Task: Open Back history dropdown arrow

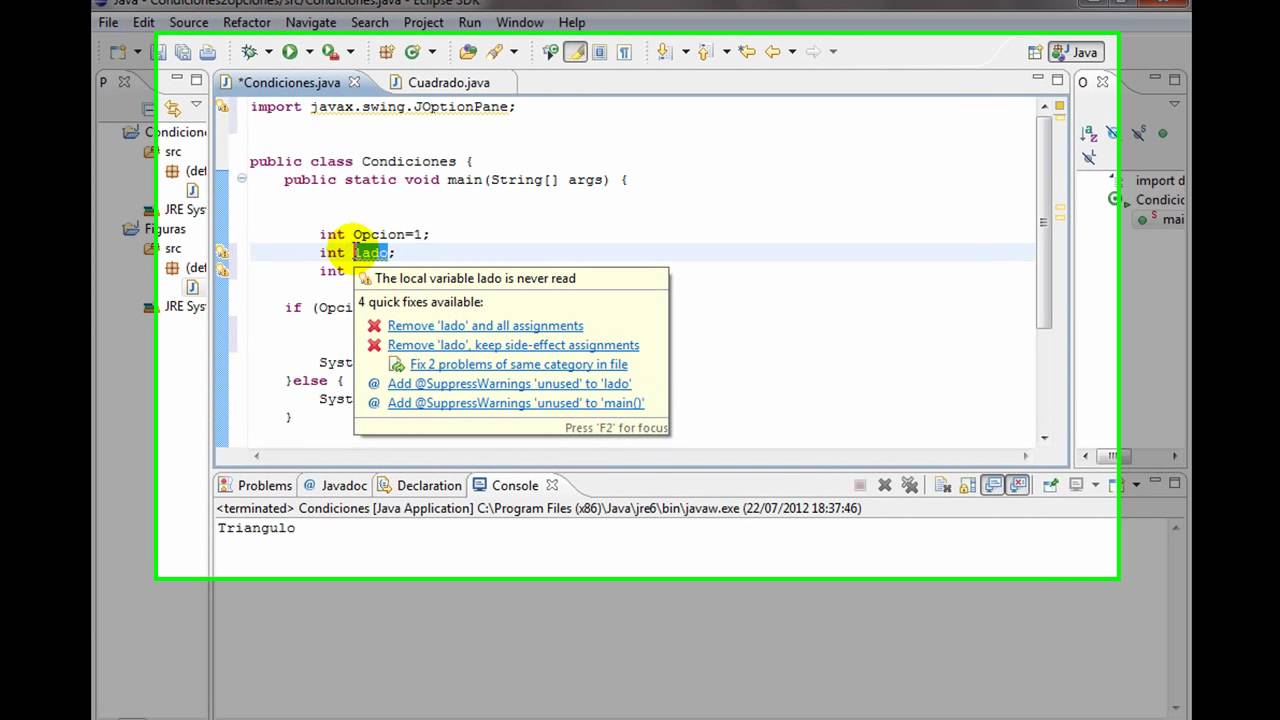Action: 792,52
